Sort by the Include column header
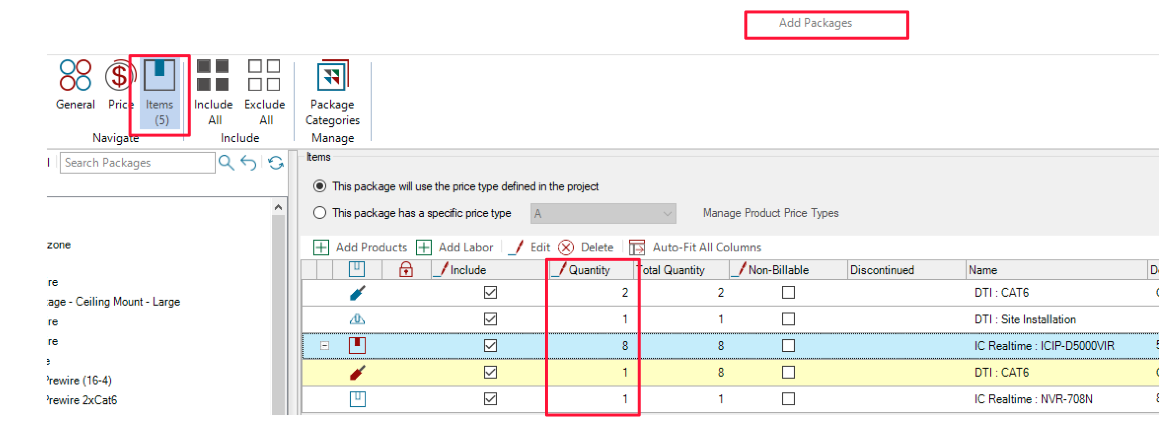The height and width of the screenshot is (424, 1174). [x=487, y=270]
